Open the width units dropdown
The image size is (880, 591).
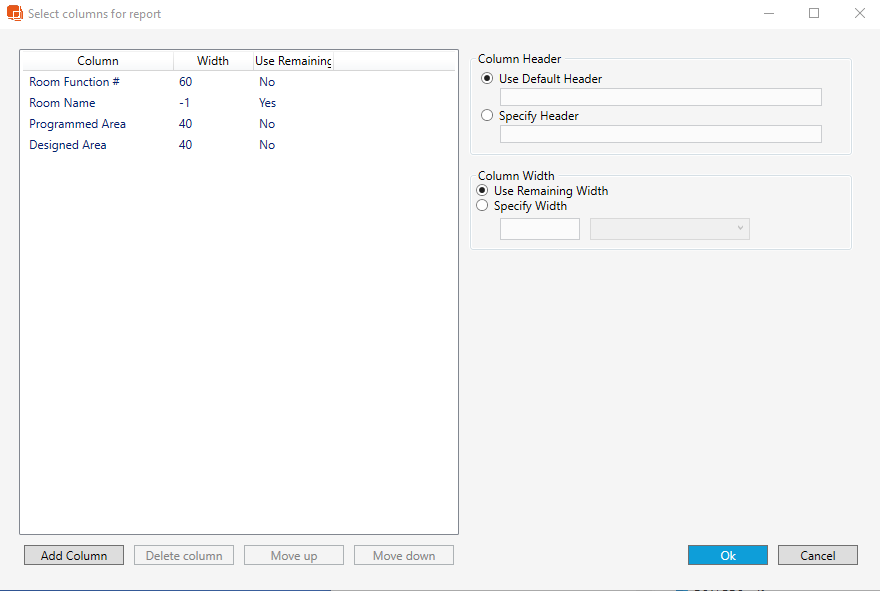(x=669, y=229)
